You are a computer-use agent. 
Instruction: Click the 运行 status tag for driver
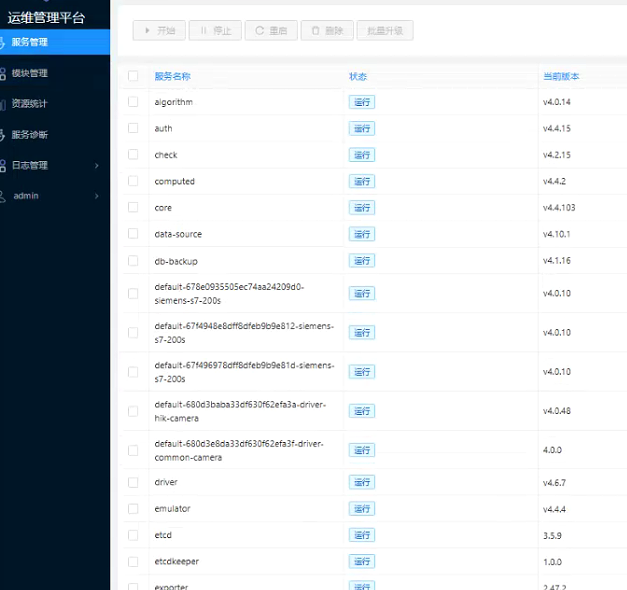pyautogui.click(x=362, y=482)
